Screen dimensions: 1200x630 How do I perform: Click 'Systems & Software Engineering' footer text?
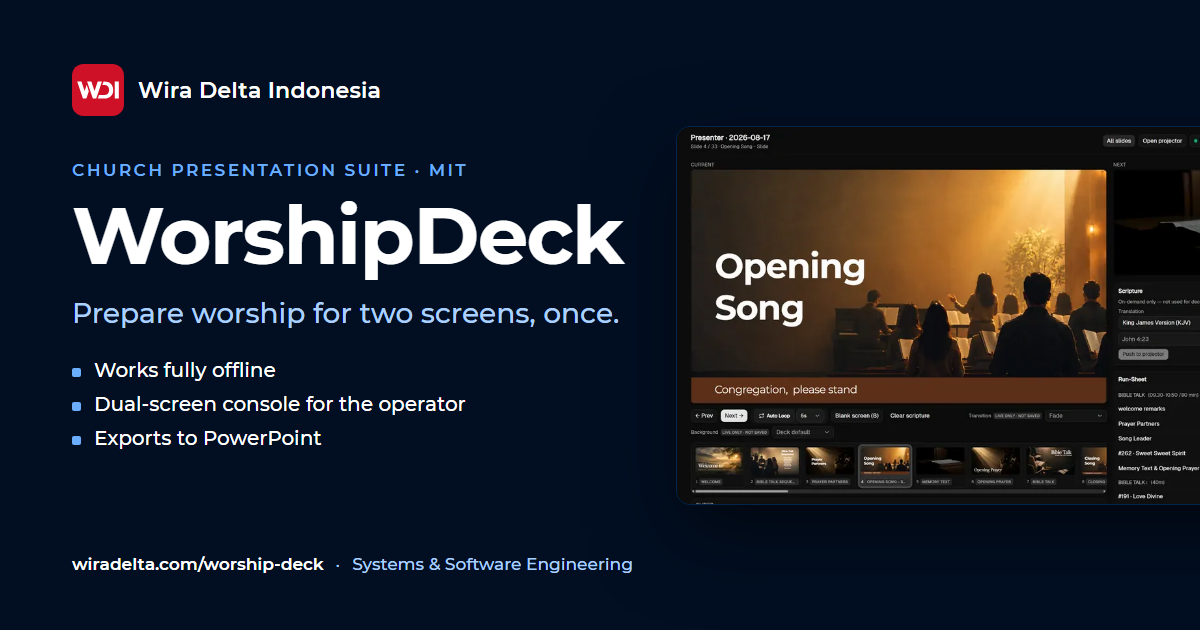pyautogui.click(x=492, y=564)
